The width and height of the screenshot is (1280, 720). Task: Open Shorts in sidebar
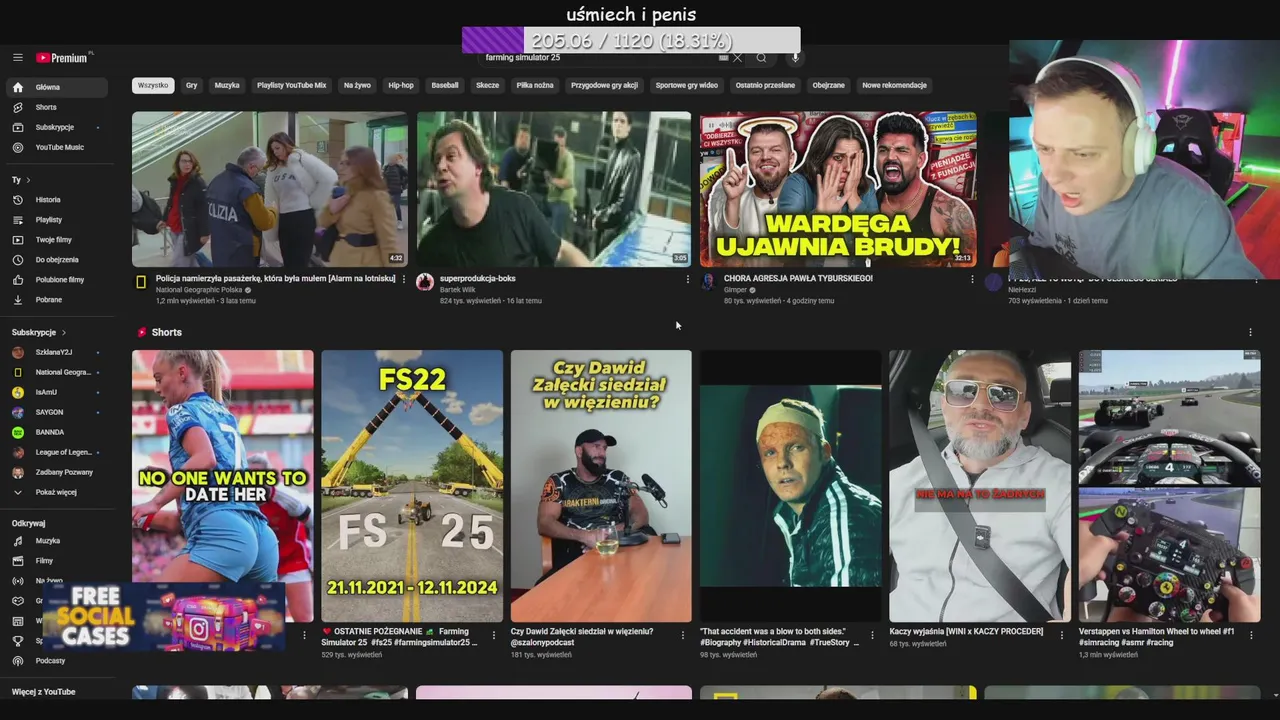56,107
